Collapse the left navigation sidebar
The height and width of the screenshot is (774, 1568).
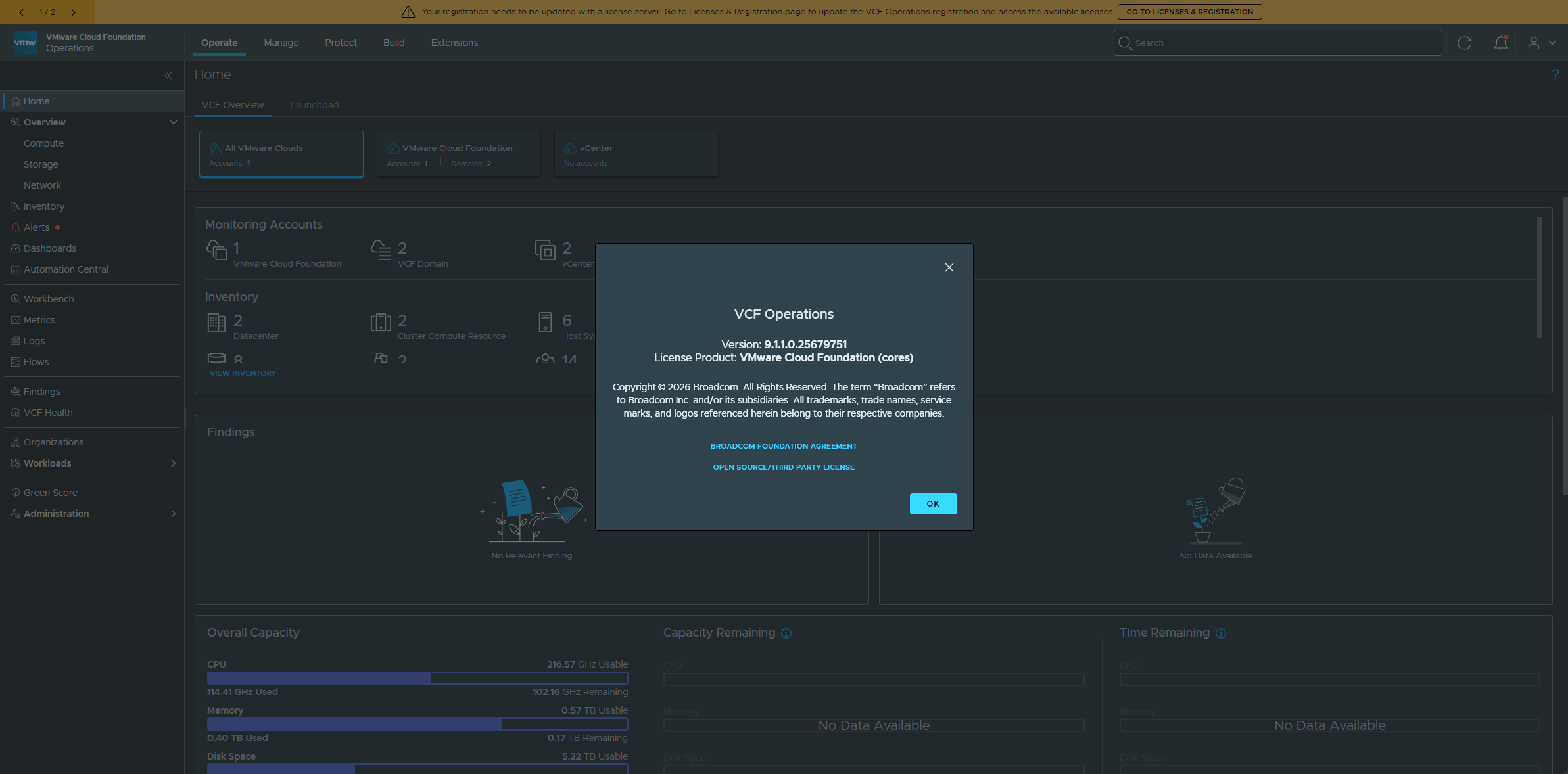(168, 76)
